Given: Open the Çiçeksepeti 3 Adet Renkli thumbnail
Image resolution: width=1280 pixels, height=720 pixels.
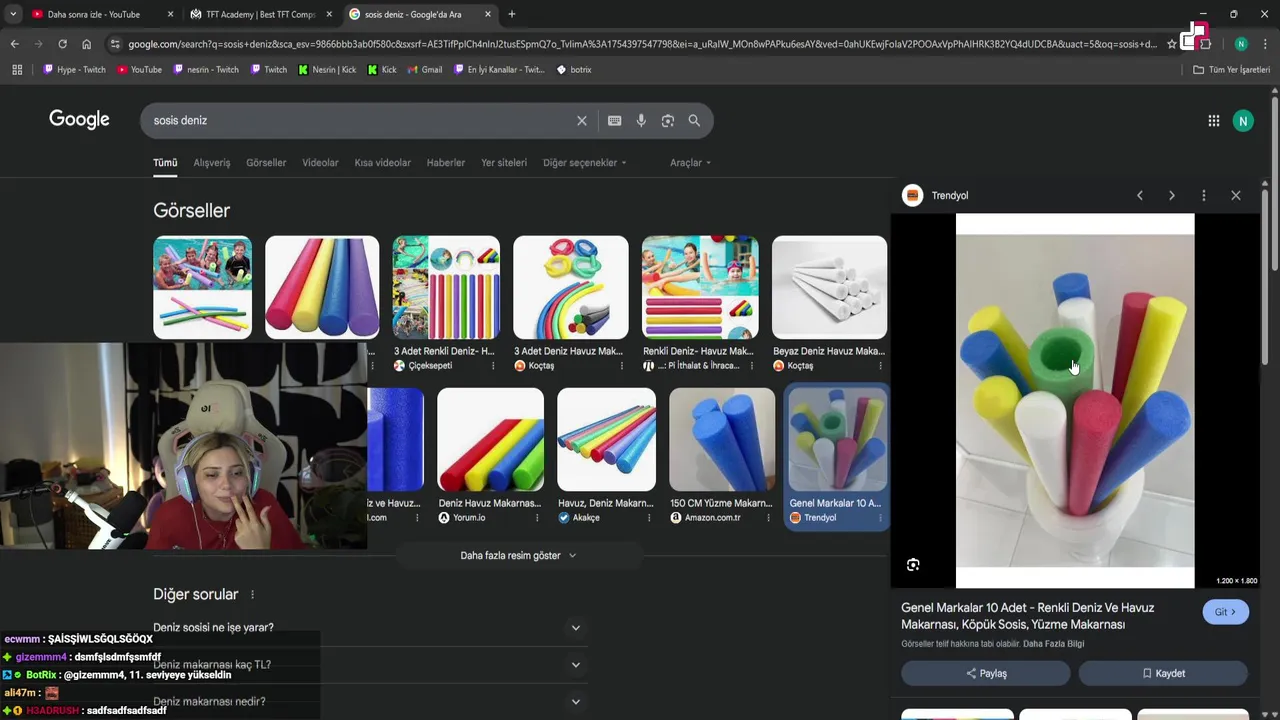Looking at the screenshot, I should pyautogui.click(x=446, y=287).
